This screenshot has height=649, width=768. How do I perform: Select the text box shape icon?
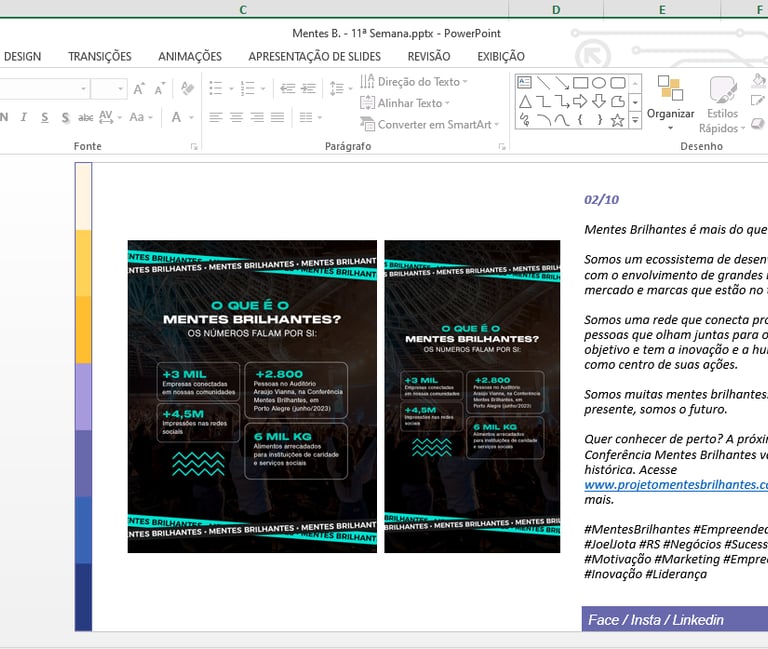[x=525, y=83]
